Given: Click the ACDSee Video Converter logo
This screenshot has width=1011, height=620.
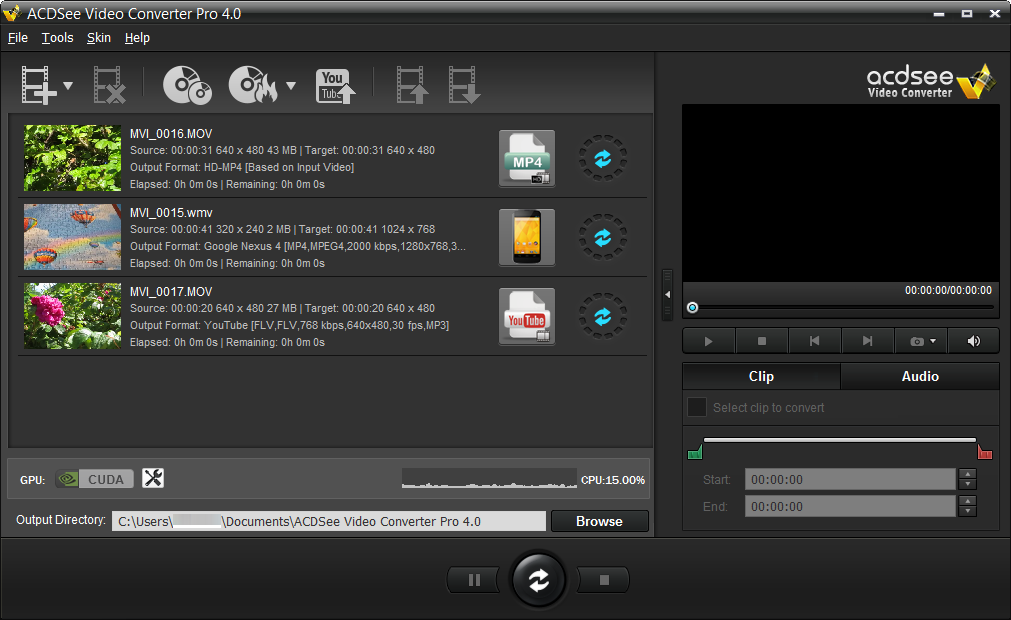Looking at the screenshot, I should (x=931, y=81).
